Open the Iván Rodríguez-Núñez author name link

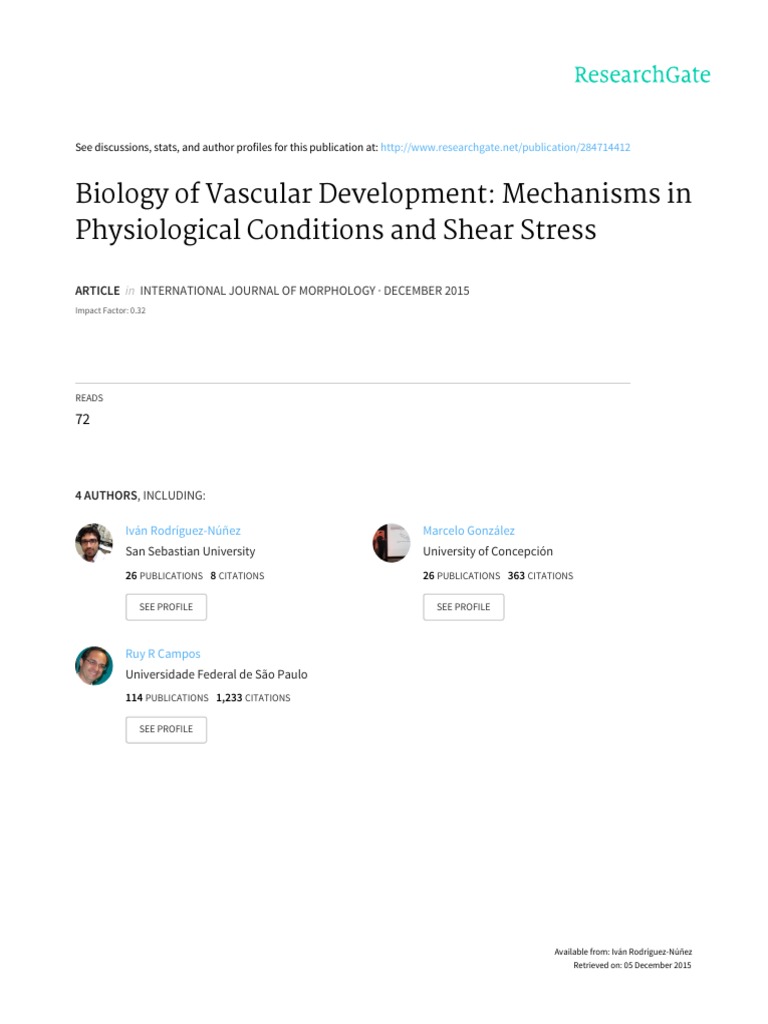182,531
